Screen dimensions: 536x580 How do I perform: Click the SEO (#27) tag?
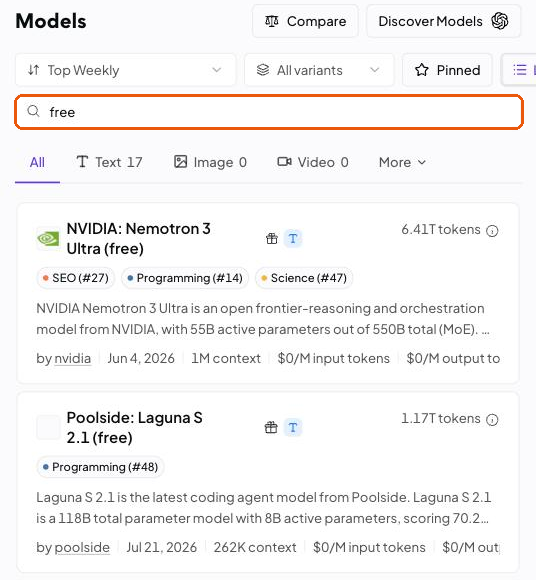coord(76,278)
